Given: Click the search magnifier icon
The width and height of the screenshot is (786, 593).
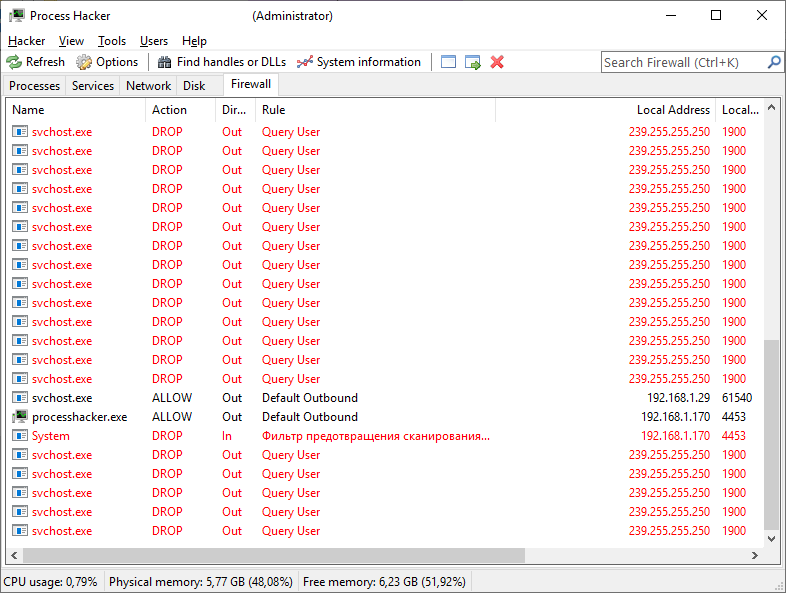Looking at the screenshot, I should point(774,62).
